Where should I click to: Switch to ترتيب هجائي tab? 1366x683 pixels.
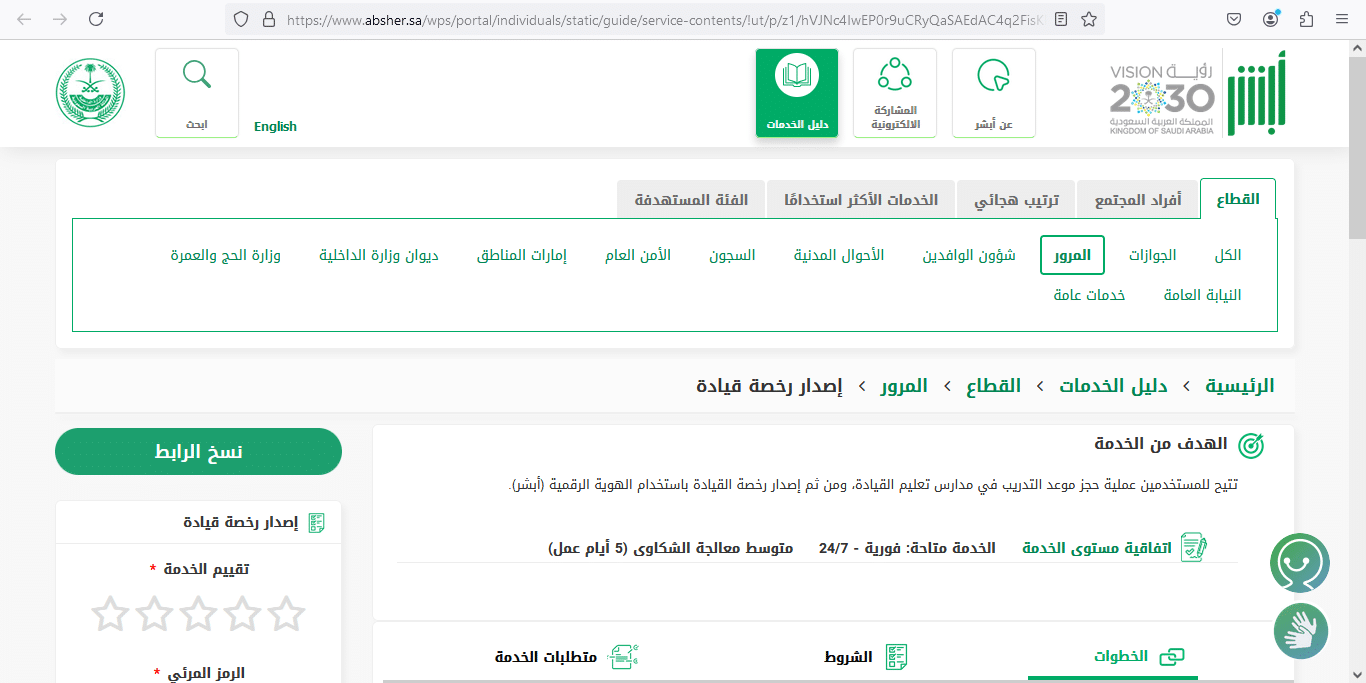pos(1016,200)
